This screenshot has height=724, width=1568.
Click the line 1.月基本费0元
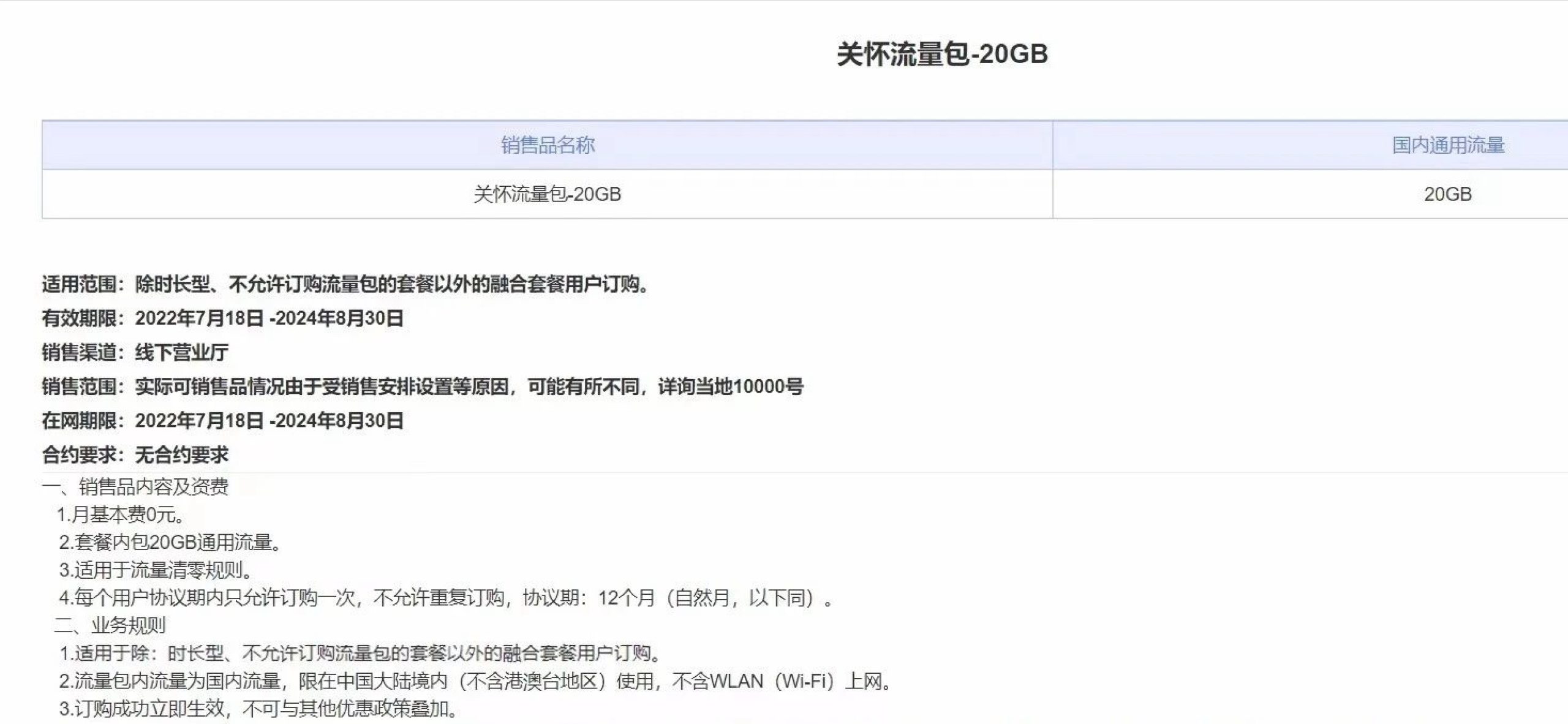click(x=121, y=515)
